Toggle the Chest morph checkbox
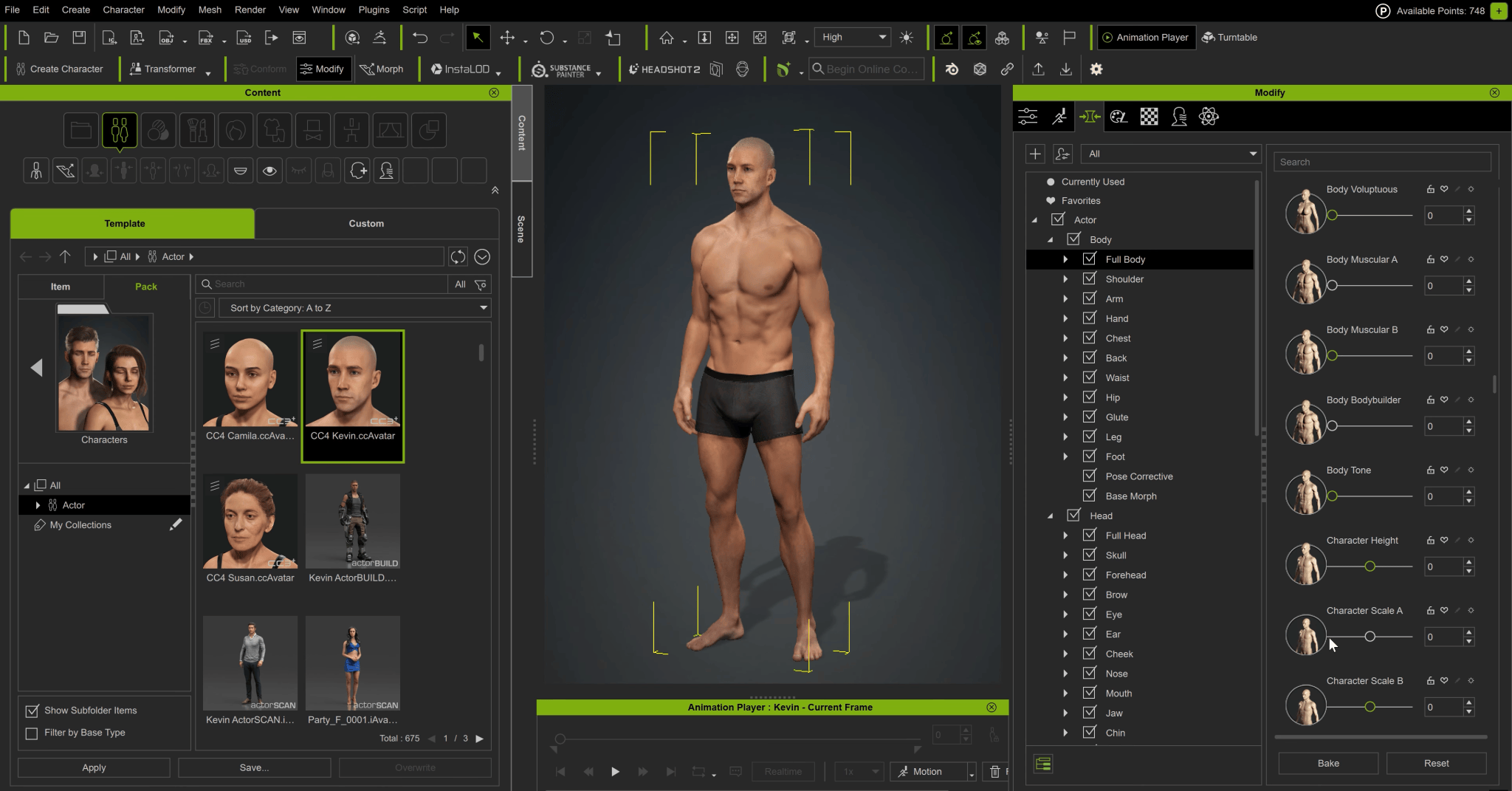Screen dimensions: 1512x791 tap(1089, 338)
